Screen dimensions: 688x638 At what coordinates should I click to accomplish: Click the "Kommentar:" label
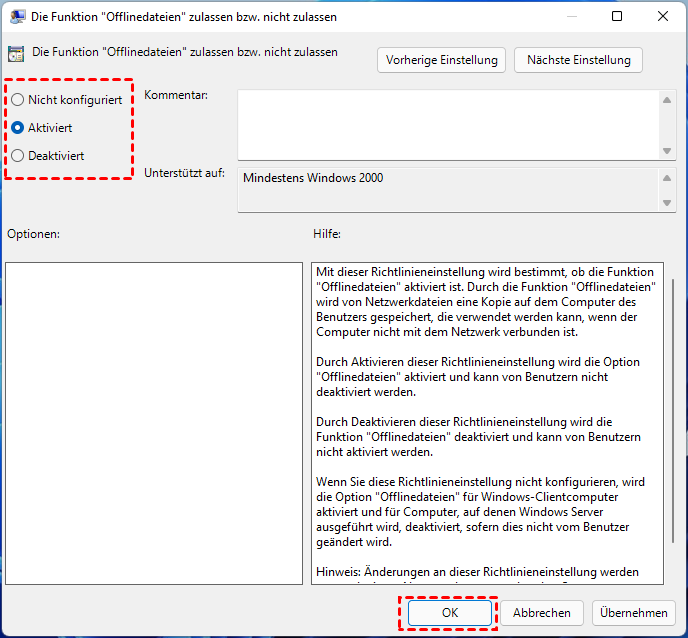[176, 95]
